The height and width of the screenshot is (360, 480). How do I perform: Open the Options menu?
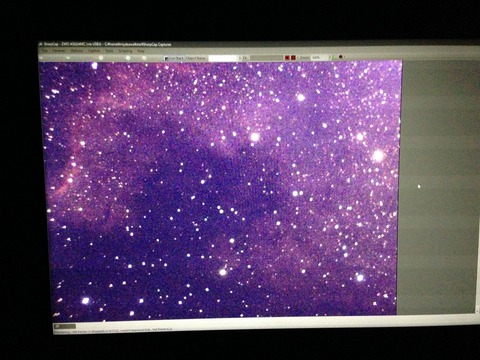point(77,51)
